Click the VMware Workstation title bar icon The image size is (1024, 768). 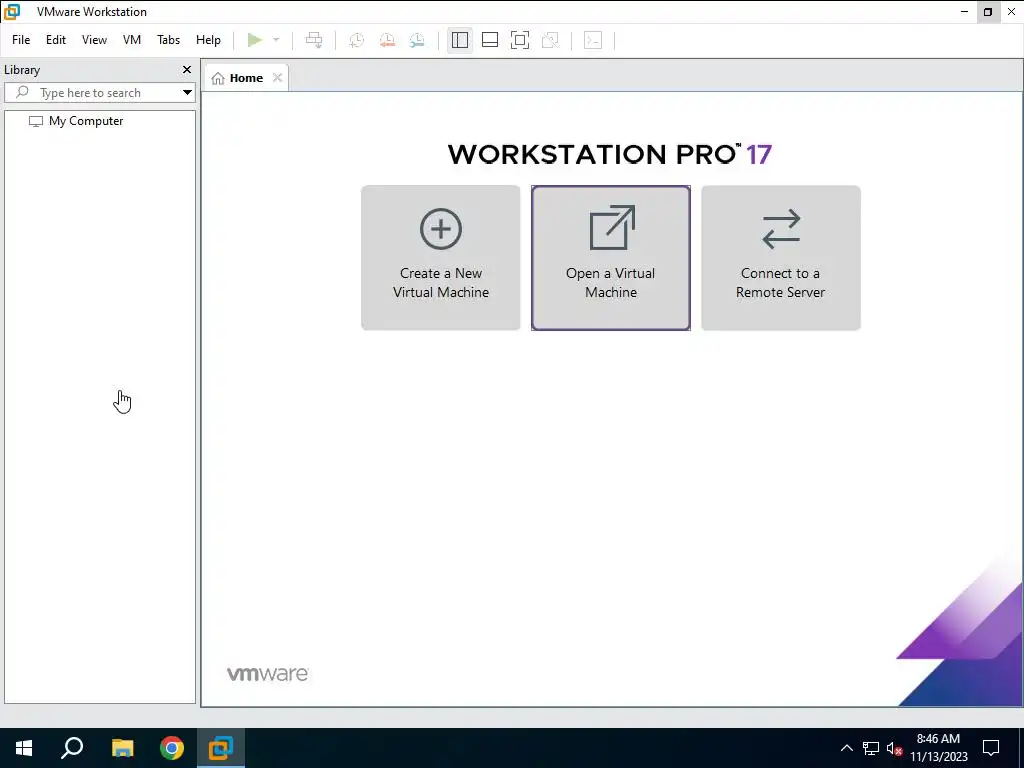pyautogui.click(x=12, y=12)
